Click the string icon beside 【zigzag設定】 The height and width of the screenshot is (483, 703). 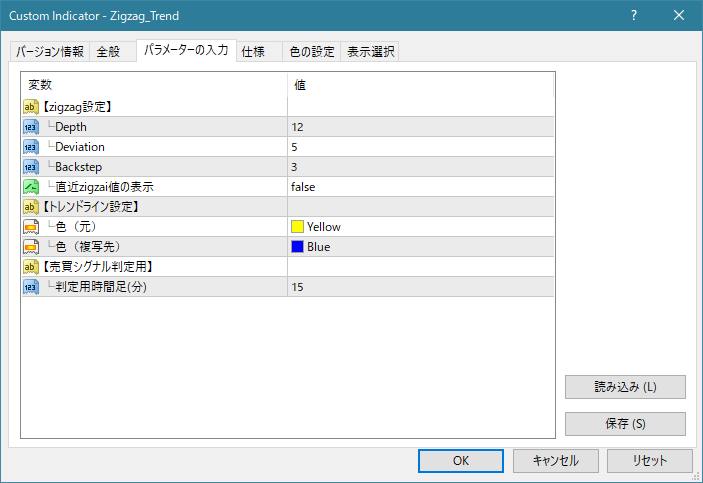click(30, 107)
